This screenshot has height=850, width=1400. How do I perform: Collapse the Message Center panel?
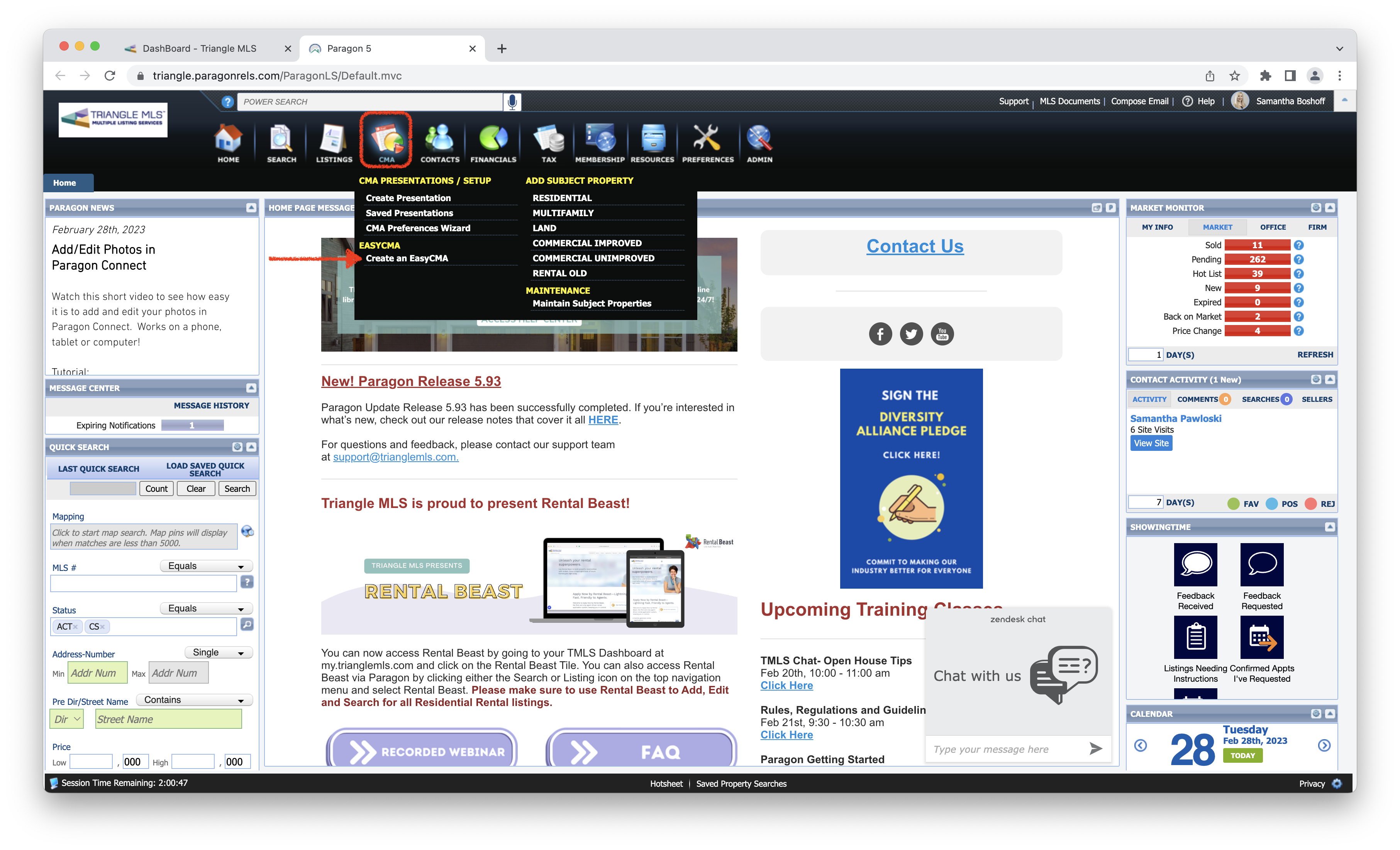251,388
